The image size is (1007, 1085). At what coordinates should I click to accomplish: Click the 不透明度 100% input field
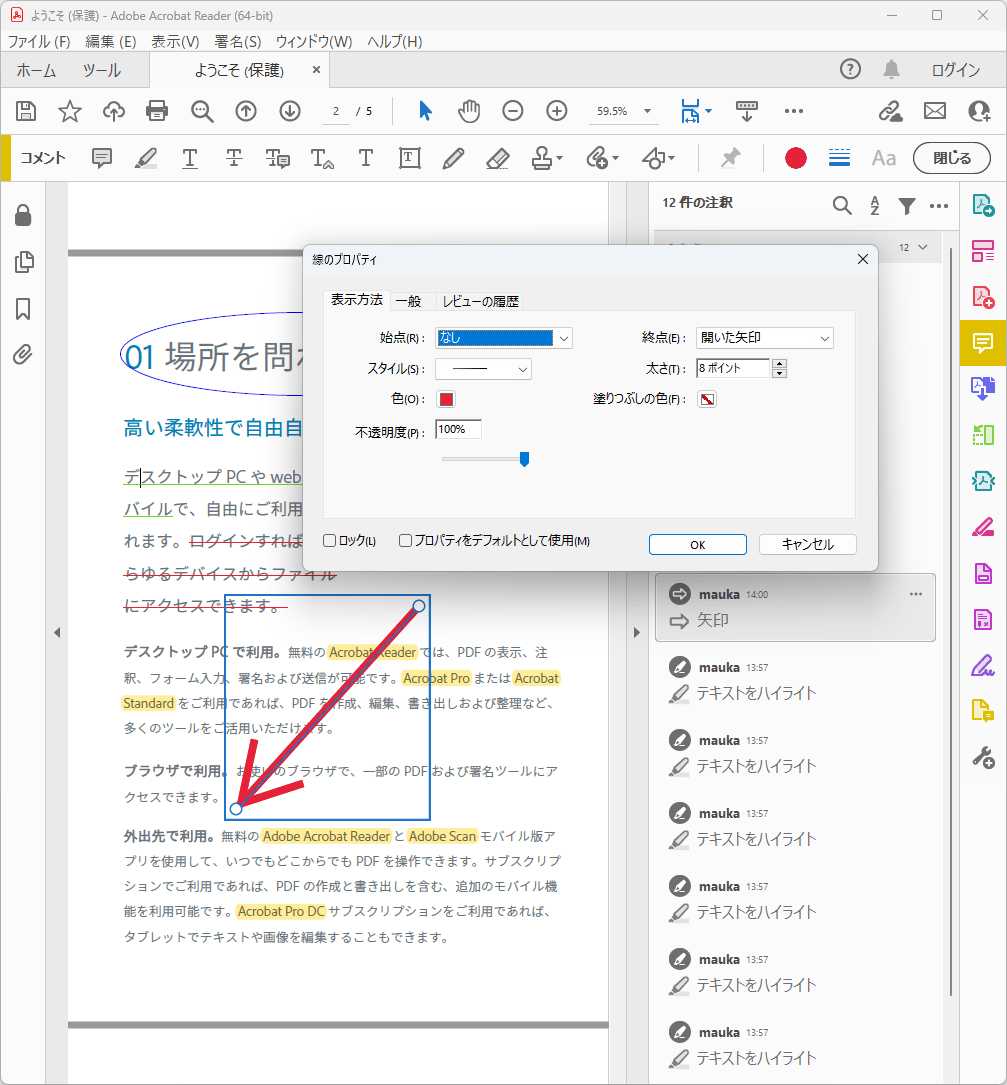458,429
